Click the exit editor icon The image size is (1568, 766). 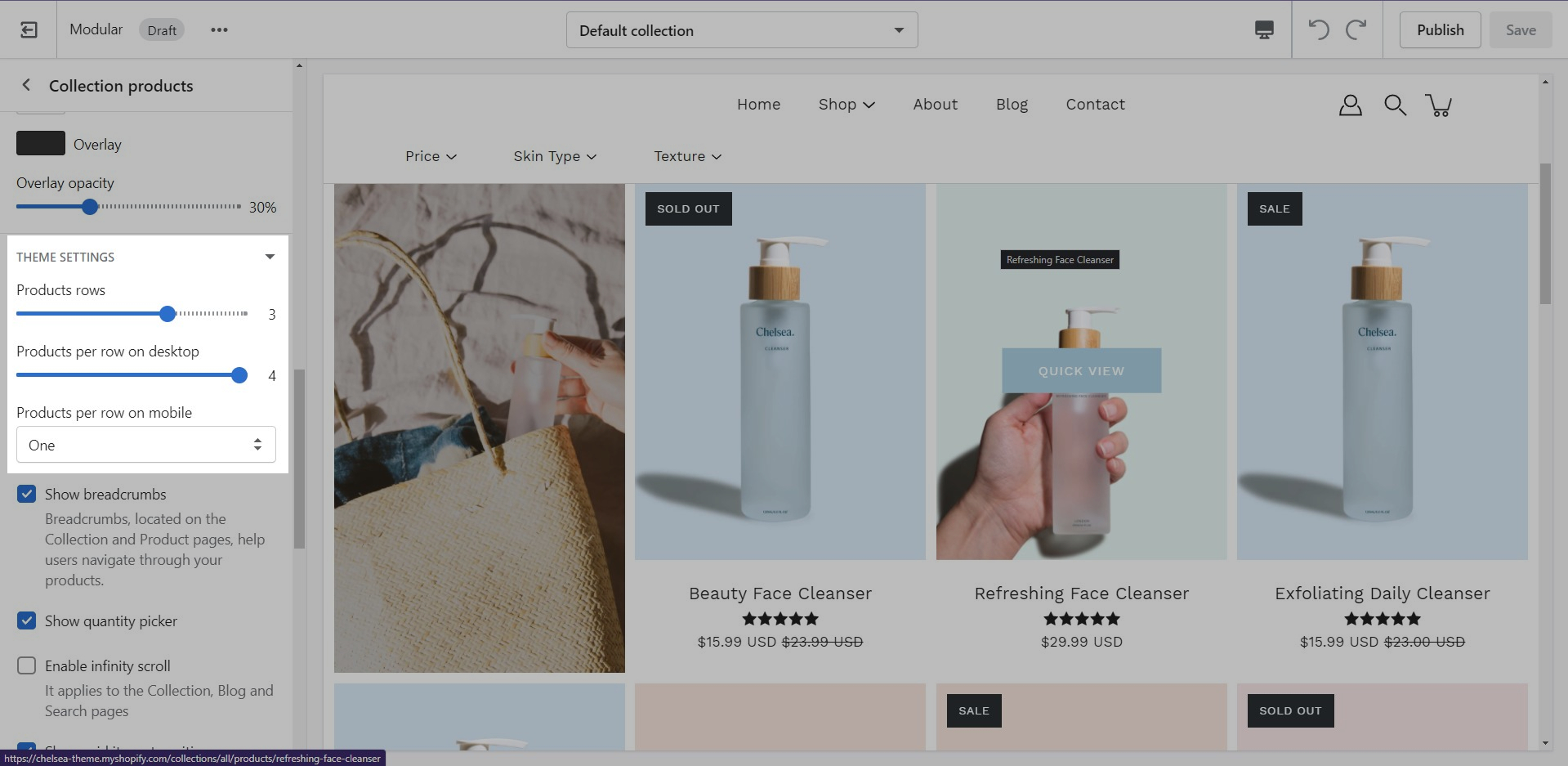coord(29,30)
